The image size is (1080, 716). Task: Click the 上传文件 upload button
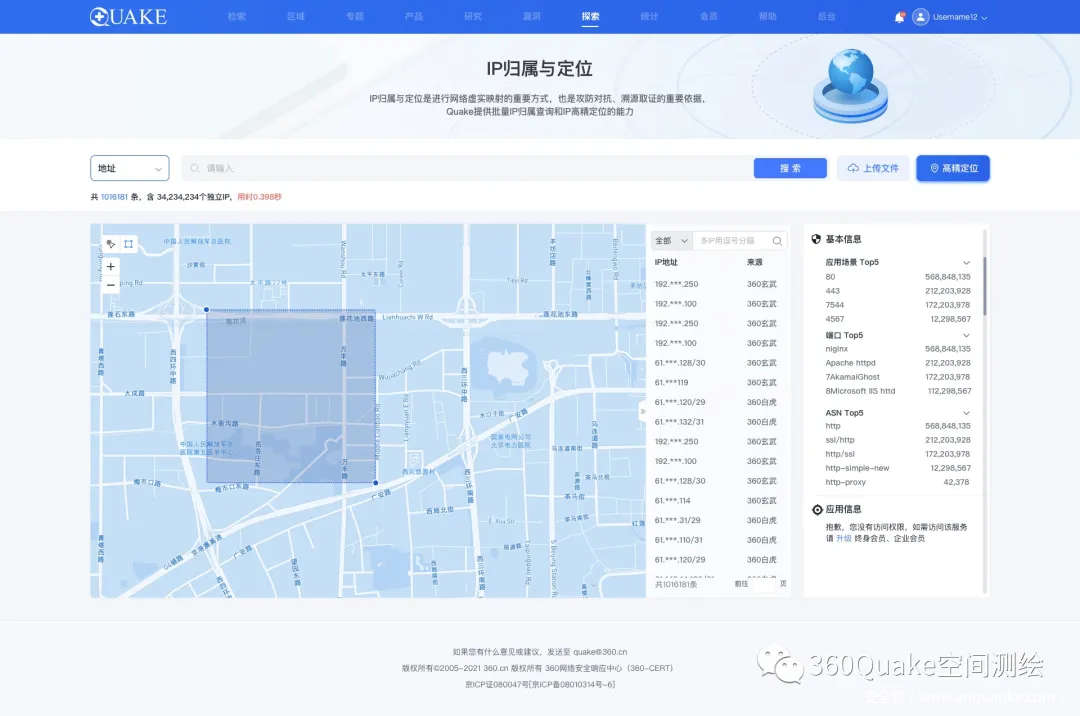tap(873, 168)
